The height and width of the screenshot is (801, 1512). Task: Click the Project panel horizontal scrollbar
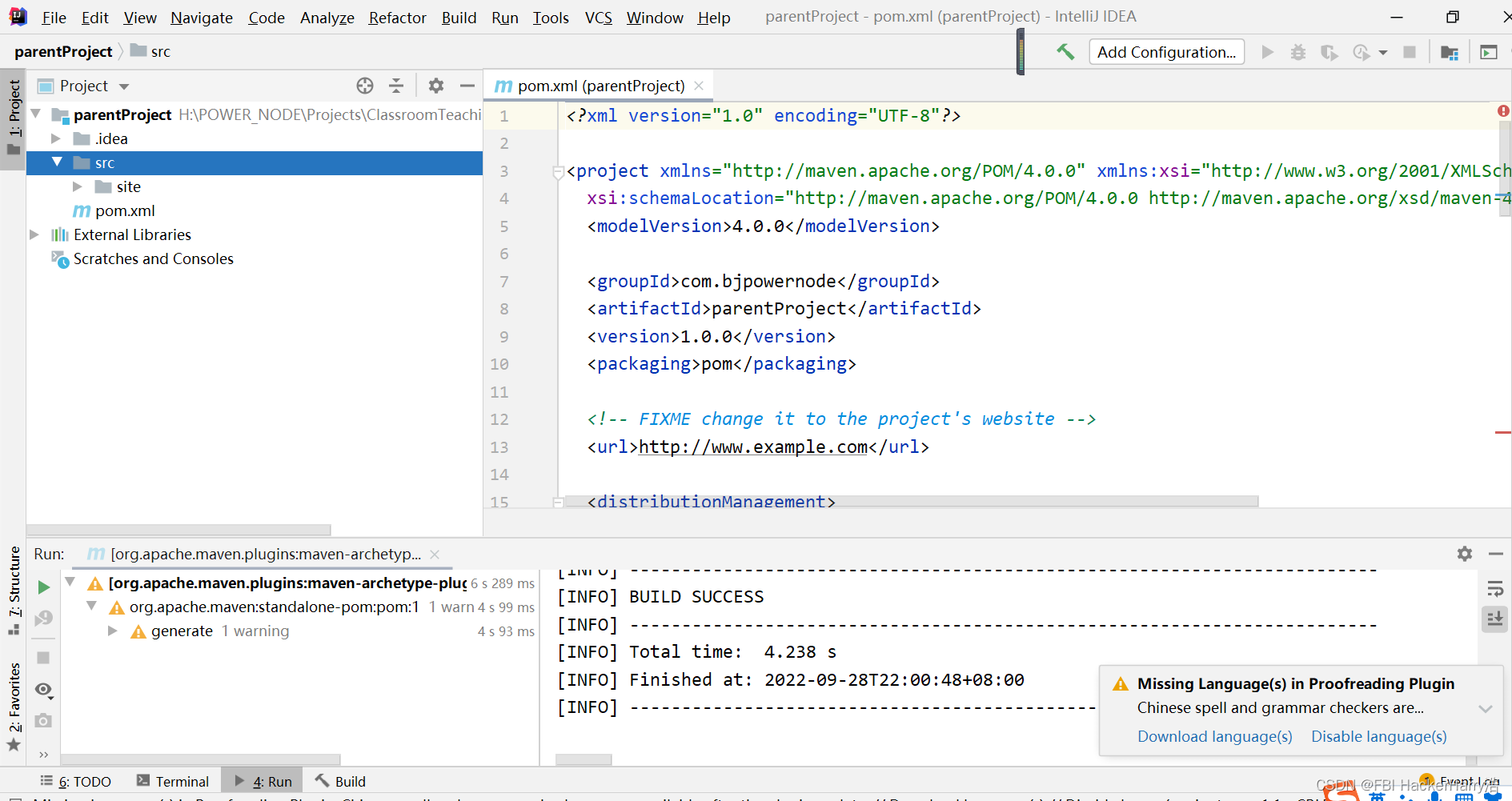click(179, 530)
